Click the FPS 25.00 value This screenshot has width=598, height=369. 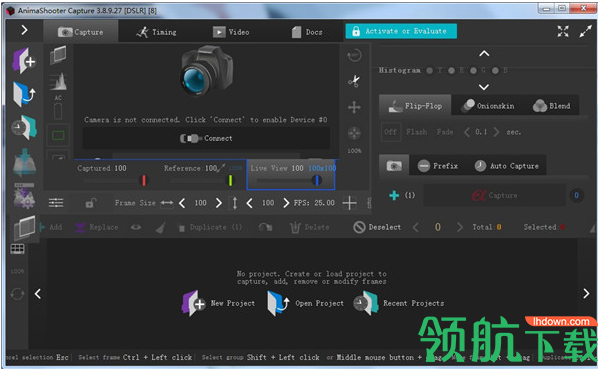[324, 203]
